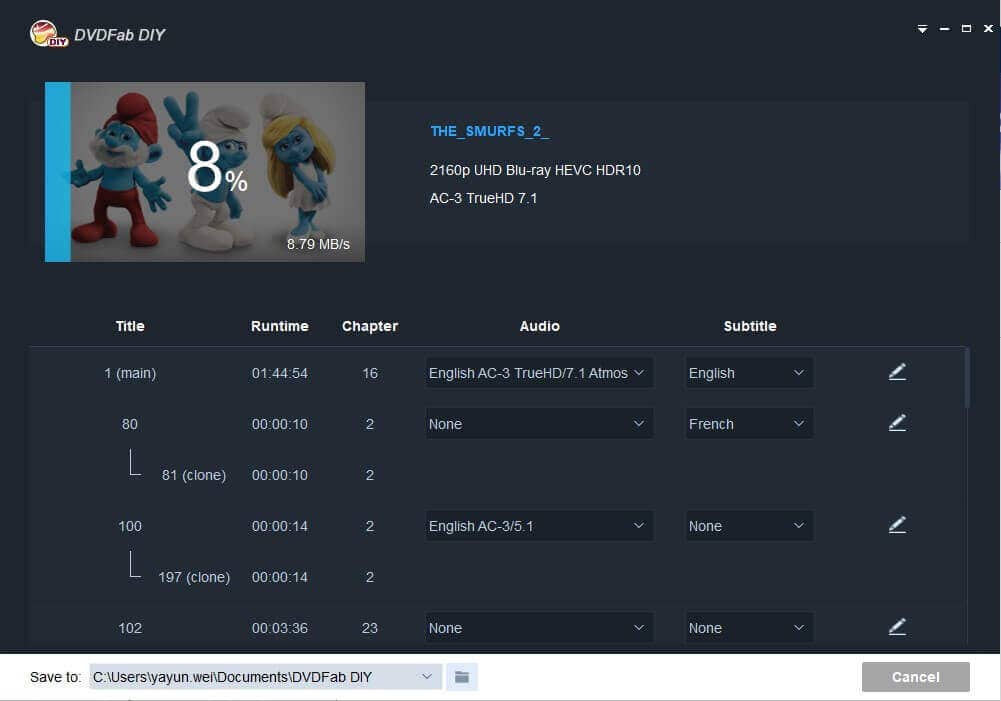
Task: Click the blue progress bar strip
Action: (x=57, y=172)
